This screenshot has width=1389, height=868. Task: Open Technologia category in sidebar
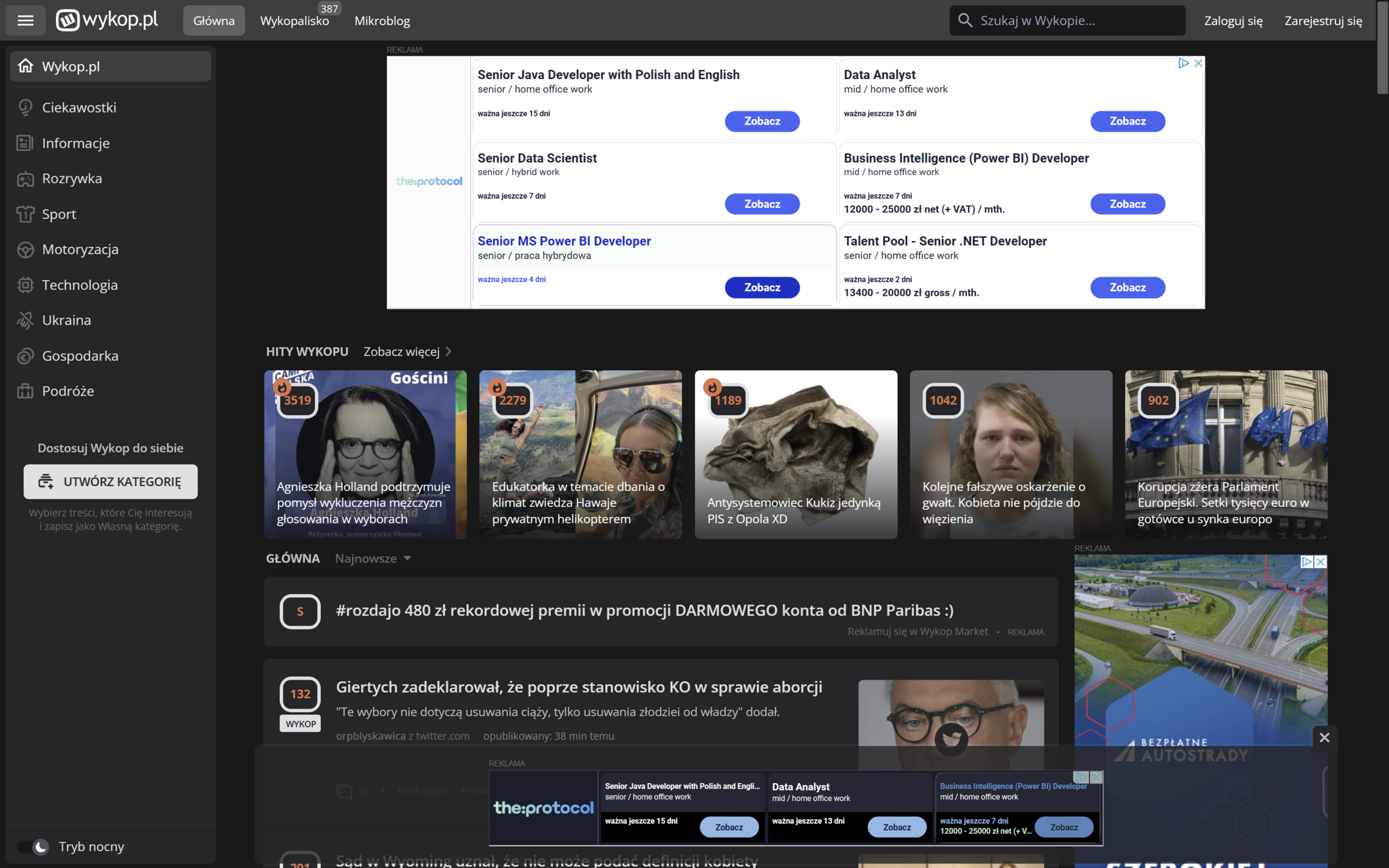coord(79,285)
